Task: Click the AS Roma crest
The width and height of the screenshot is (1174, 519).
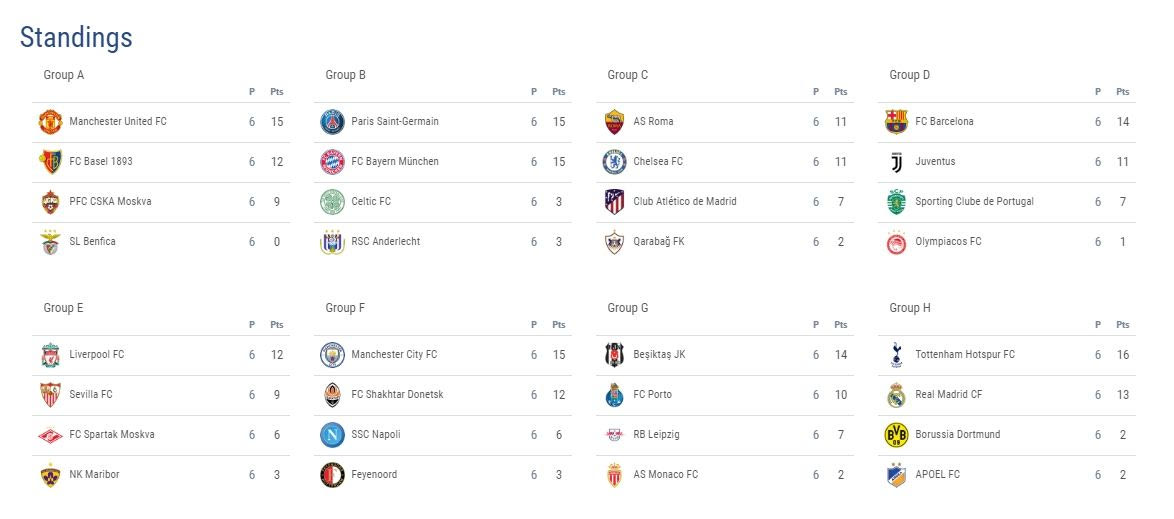Action: 614,122
